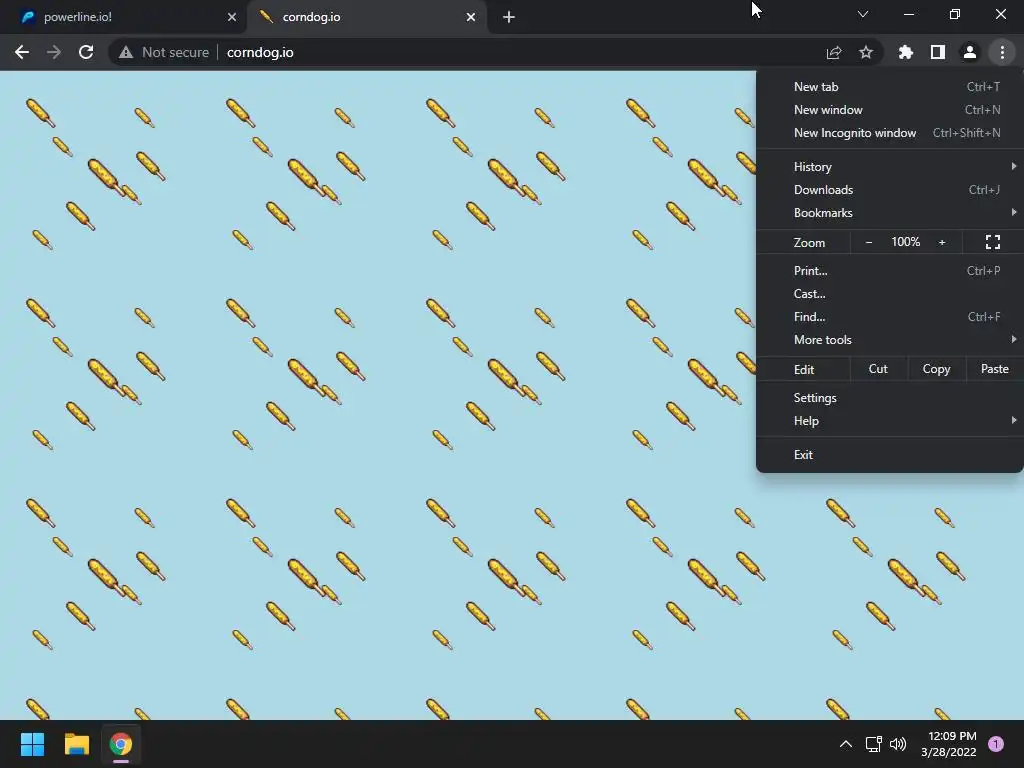Open the Chrome profile avatar

970,52
